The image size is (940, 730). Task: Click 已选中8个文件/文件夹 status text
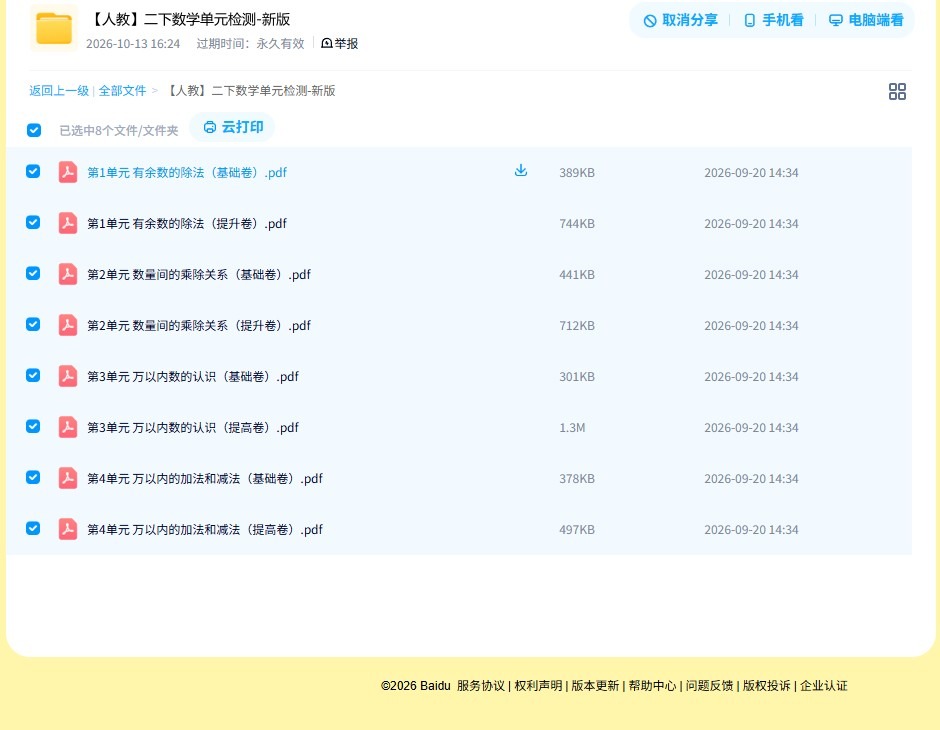[x=119, y=131]
